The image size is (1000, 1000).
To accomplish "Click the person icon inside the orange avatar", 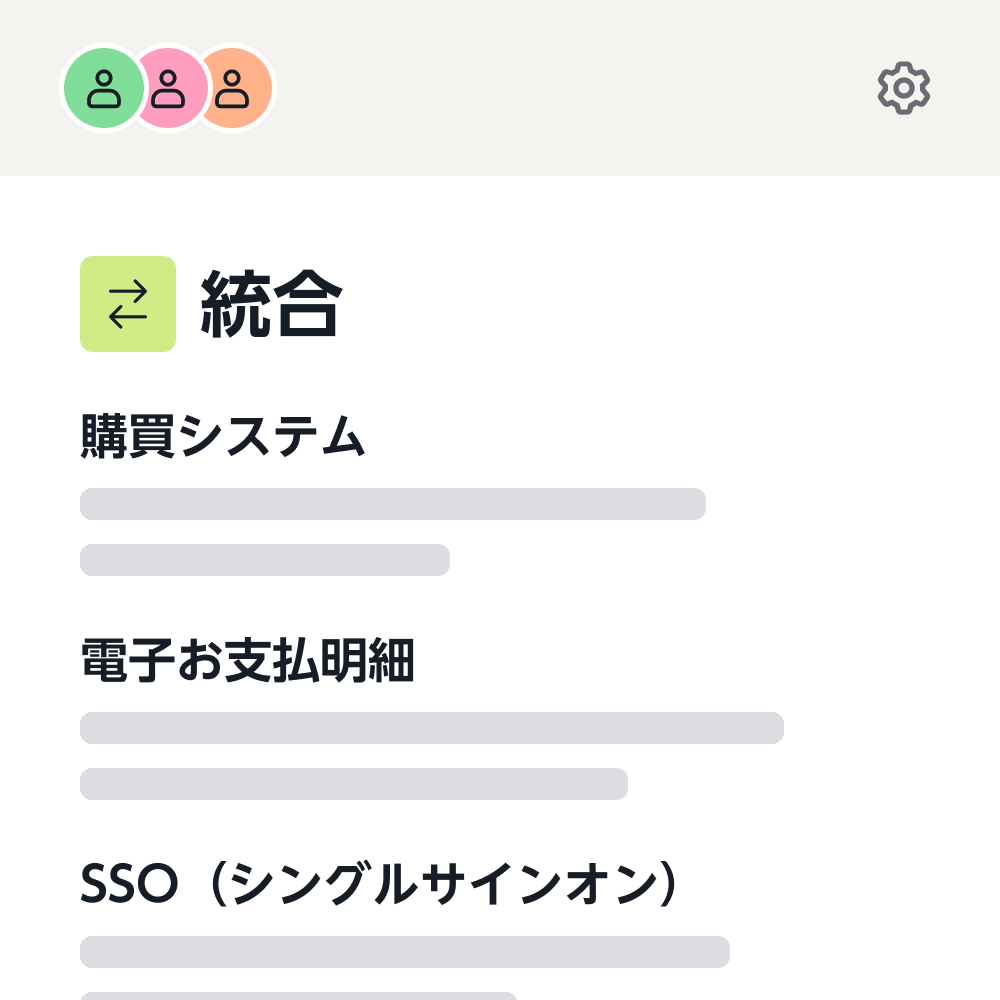I will click(x=233, y=88).
